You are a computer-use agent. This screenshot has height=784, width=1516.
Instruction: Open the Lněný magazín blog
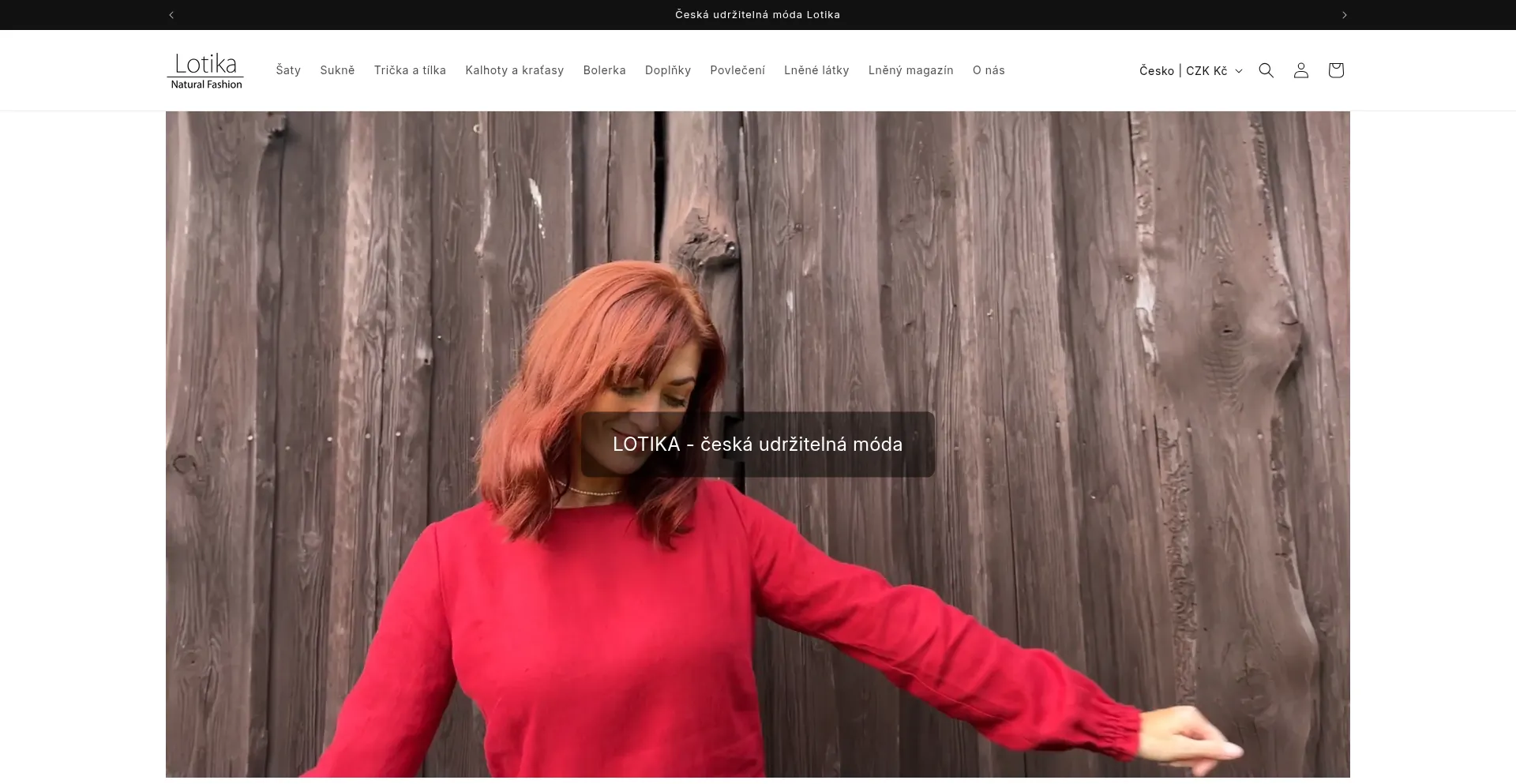[x=910, y=70]
